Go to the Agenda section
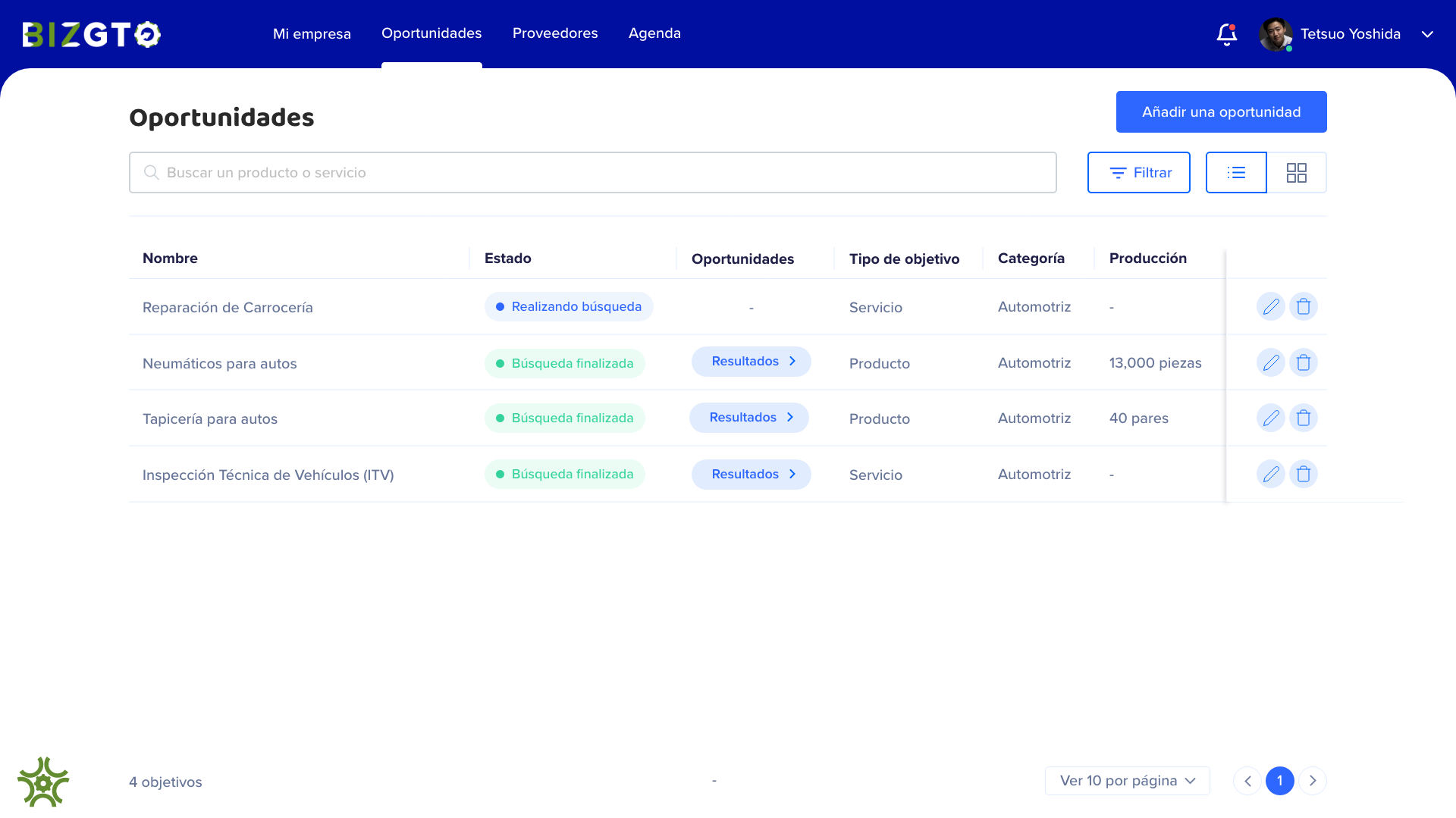The width and height of the screenshot is (1456, 818). point(654,33)
